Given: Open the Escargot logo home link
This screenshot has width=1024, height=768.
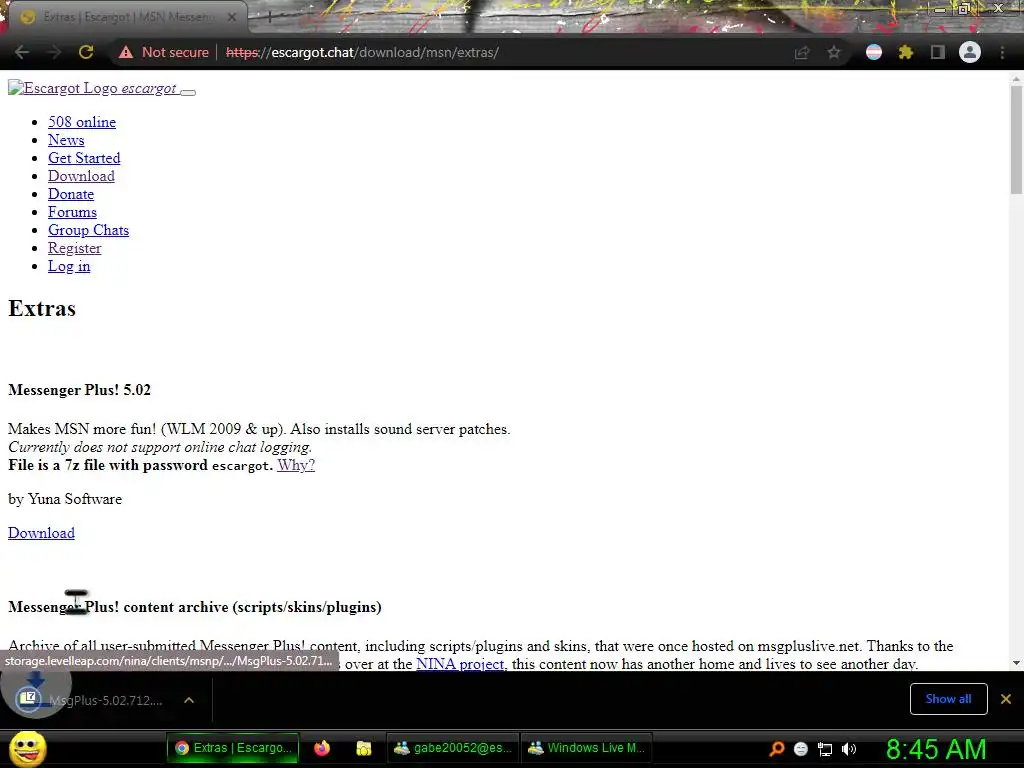Looking at the screenshot, I should coord(93,88).
